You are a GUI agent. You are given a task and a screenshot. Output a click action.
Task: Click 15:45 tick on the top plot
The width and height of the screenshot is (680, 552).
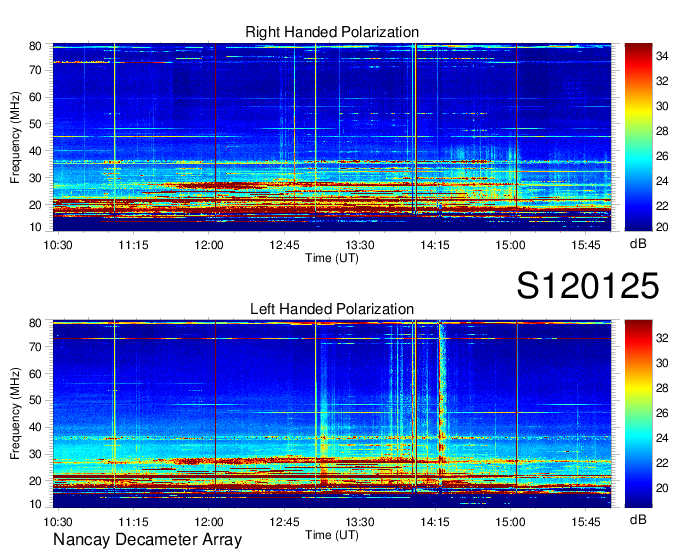tap(586, 245)
